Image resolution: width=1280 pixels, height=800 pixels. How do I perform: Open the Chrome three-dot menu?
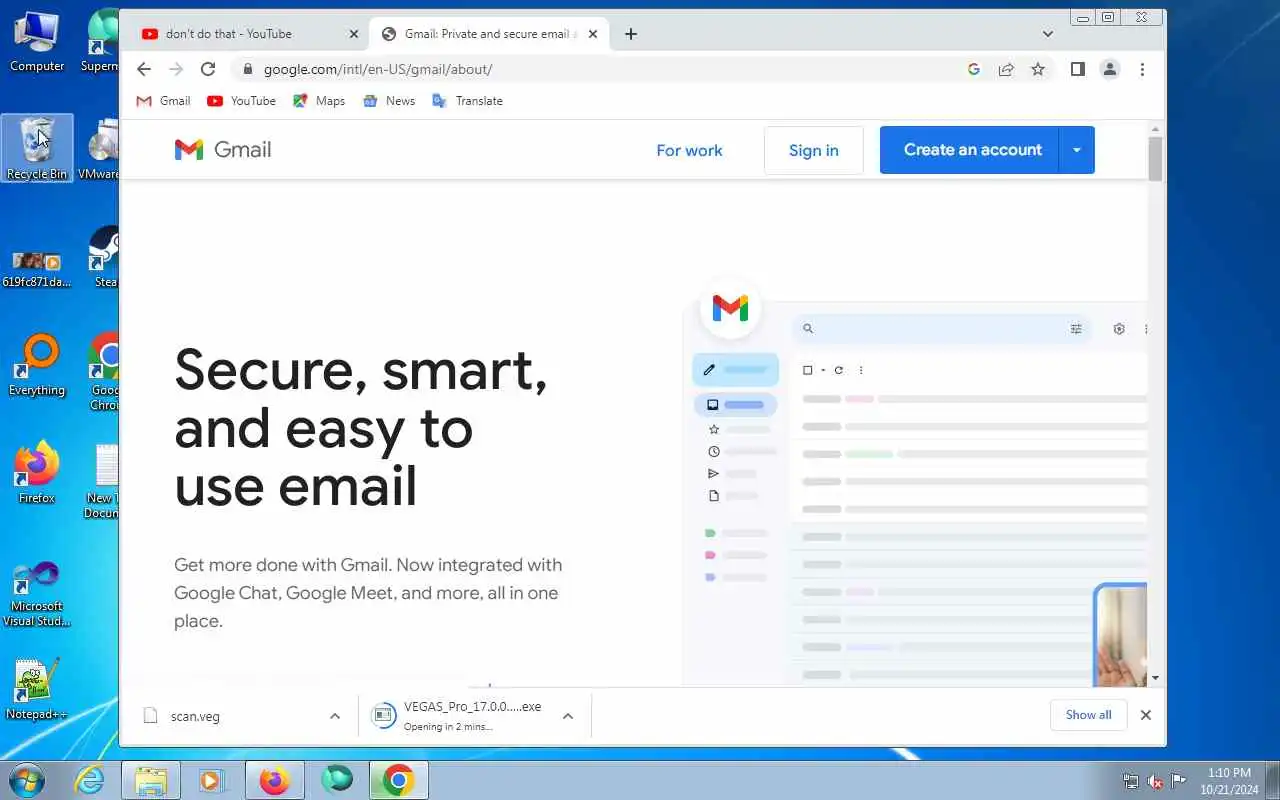click(1142, 69)
